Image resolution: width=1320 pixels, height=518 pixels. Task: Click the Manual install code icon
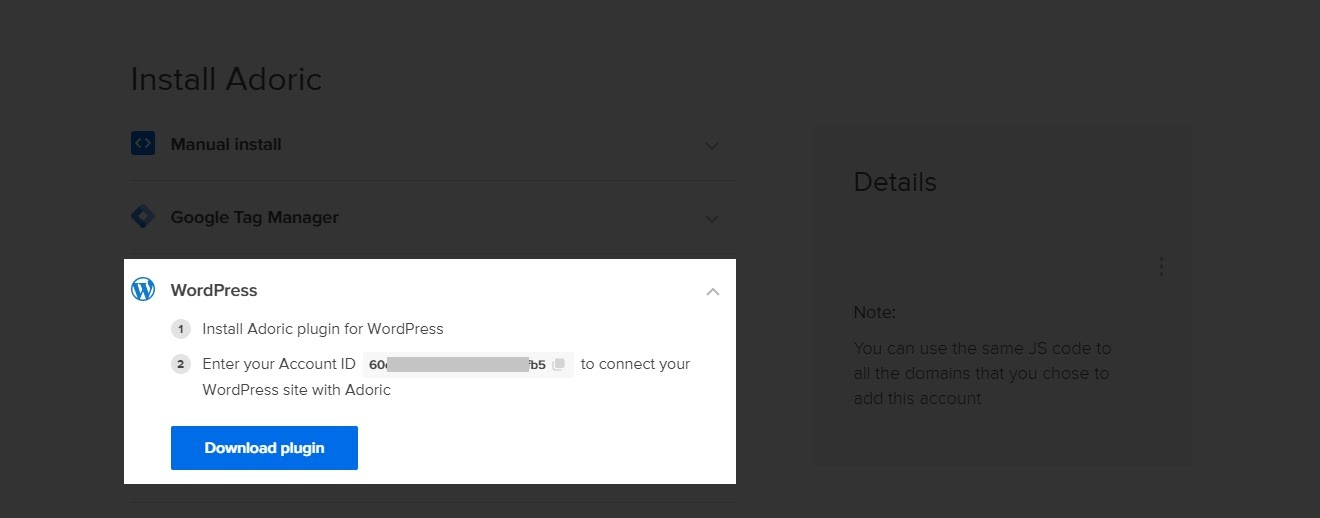(x=143, y=144)
